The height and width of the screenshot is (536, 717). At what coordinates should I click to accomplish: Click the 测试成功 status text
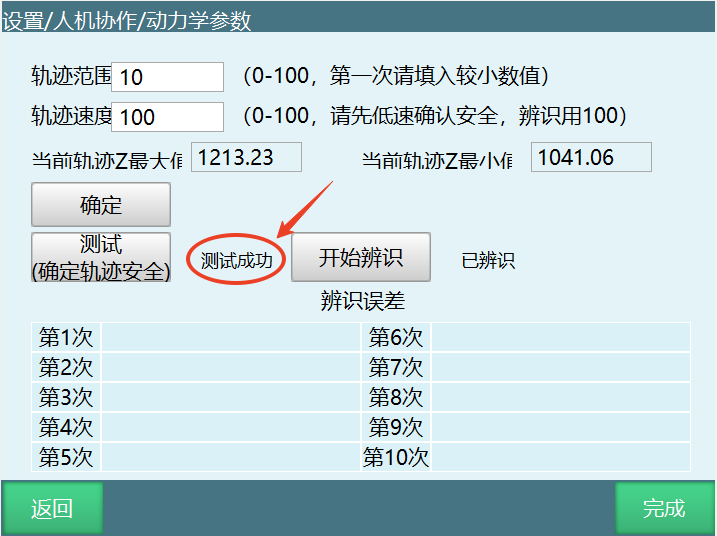[x=236, y=260]
